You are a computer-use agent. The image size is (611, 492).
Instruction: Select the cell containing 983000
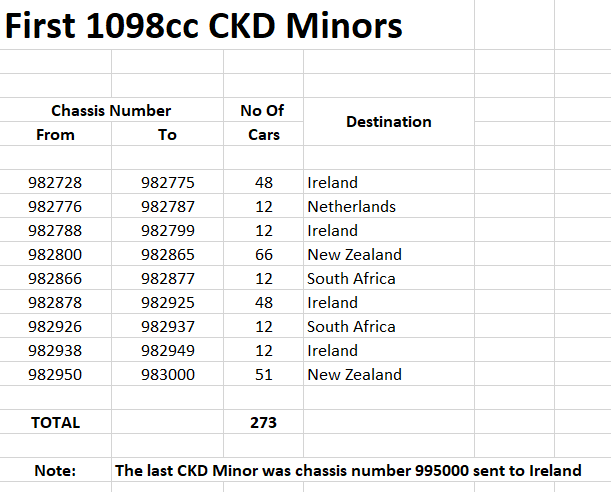coord(168,374)
